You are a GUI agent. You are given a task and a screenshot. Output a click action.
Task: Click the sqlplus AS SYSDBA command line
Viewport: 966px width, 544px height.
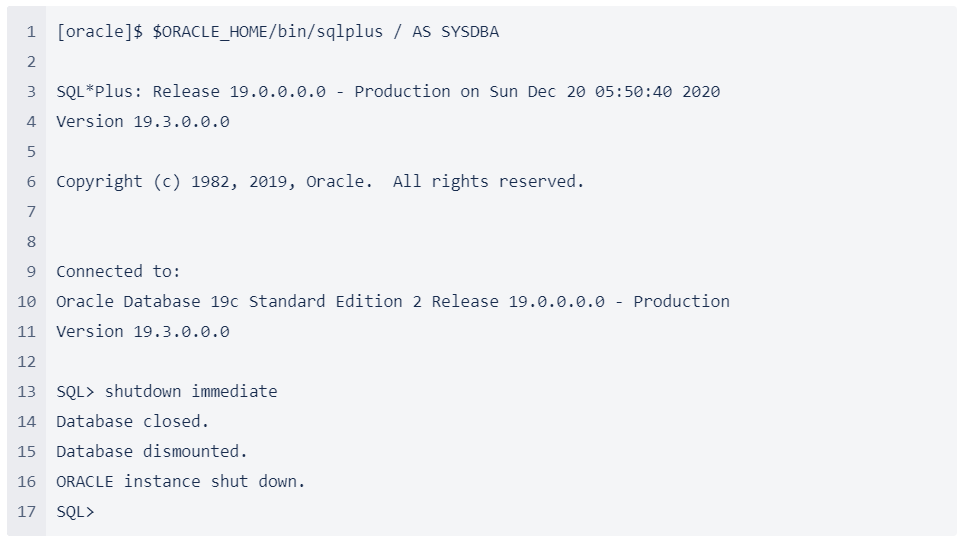pos(277,31)
